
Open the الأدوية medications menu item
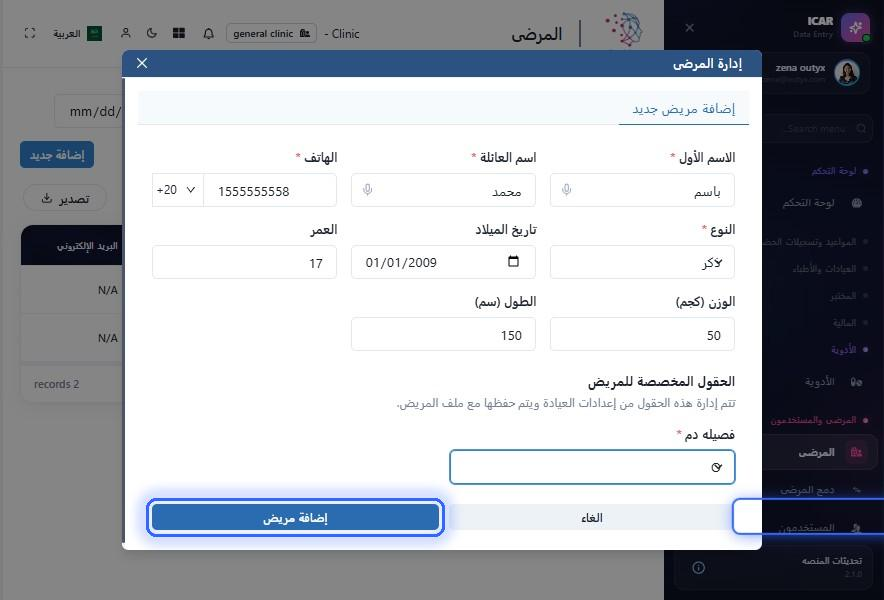[x=819, y=382]
